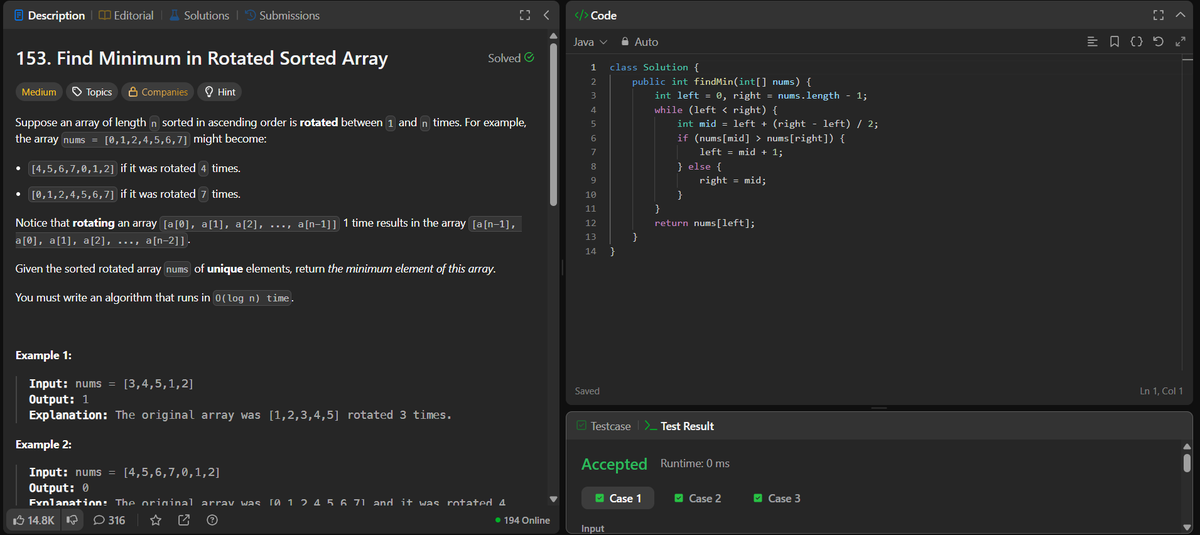Maximize the description panel with fullscreen icon
The height and width of the screenshot is (535, 1200).
[524, 15]
